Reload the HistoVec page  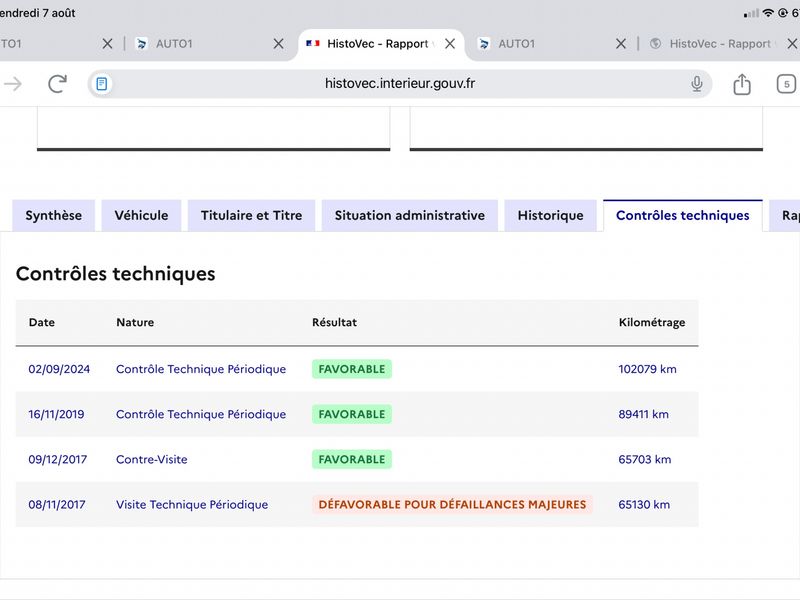click(57, 84)
